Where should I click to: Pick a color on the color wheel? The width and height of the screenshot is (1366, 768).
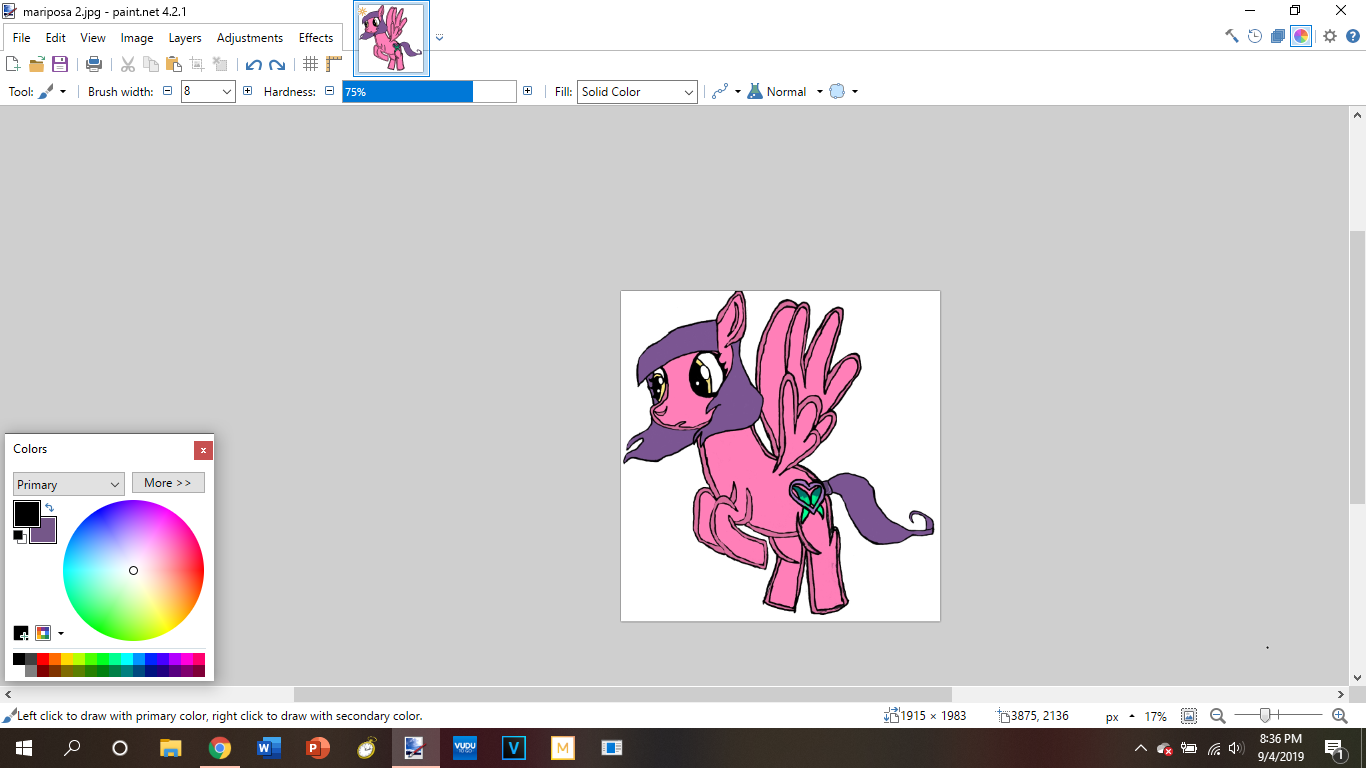pyautogui.click(x=133, y=570)
